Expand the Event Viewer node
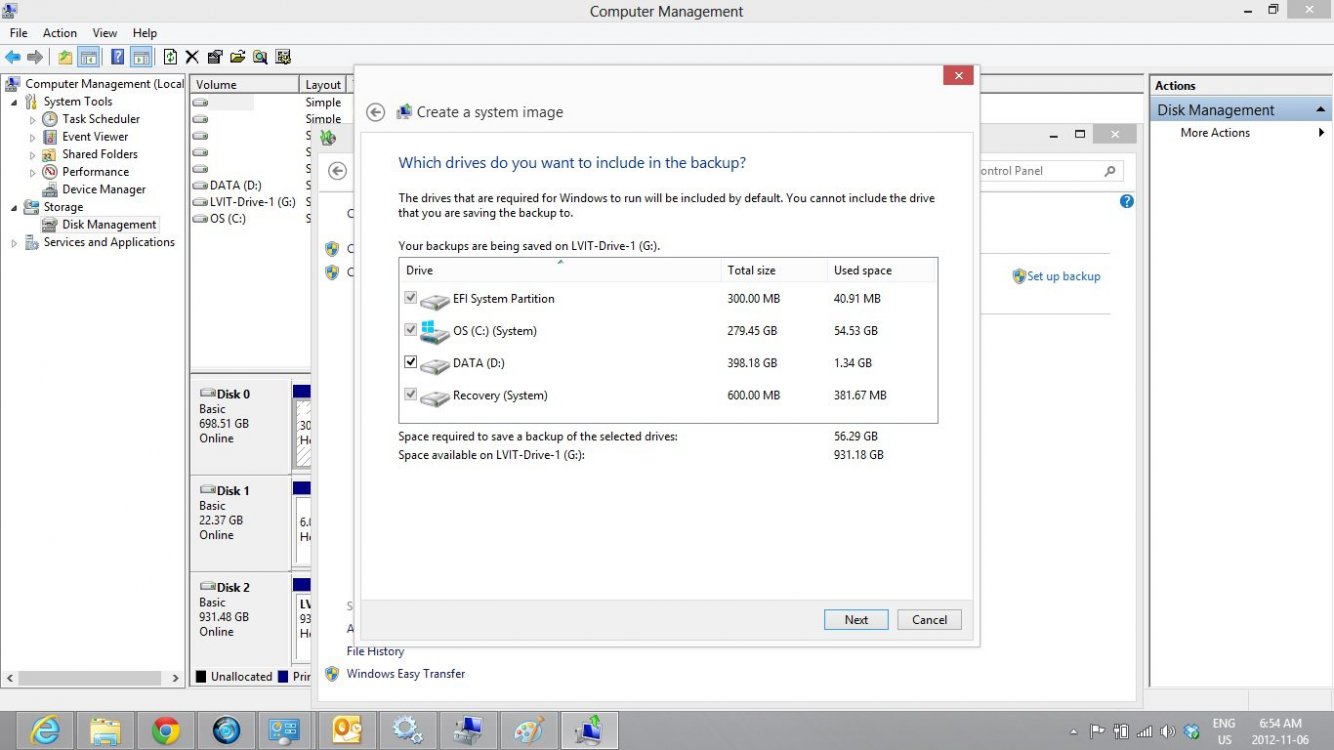This screenshot has height=750, width=1334. [32, 137]
